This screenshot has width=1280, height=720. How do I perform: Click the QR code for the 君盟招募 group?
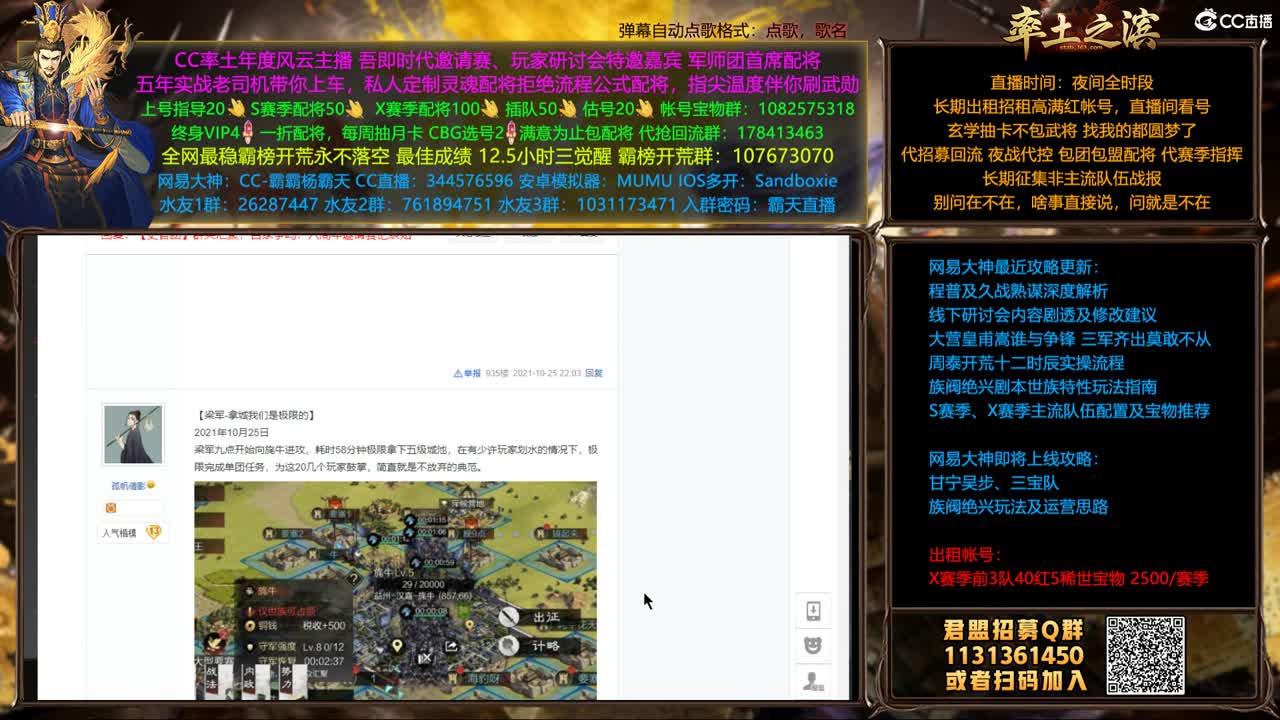click(1145, 655)
